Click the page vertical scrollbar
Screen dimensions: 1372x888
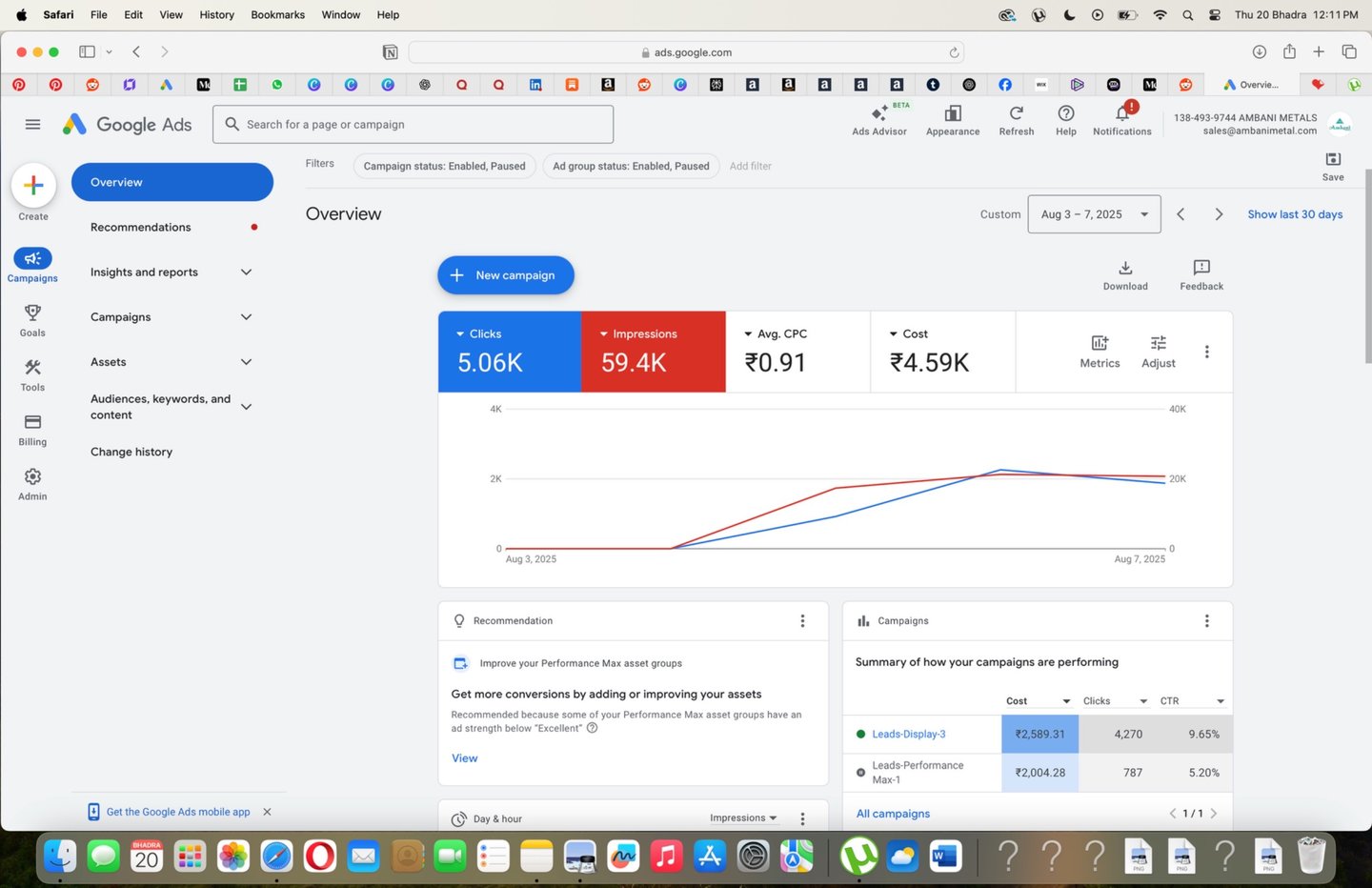pos(1368,267)
